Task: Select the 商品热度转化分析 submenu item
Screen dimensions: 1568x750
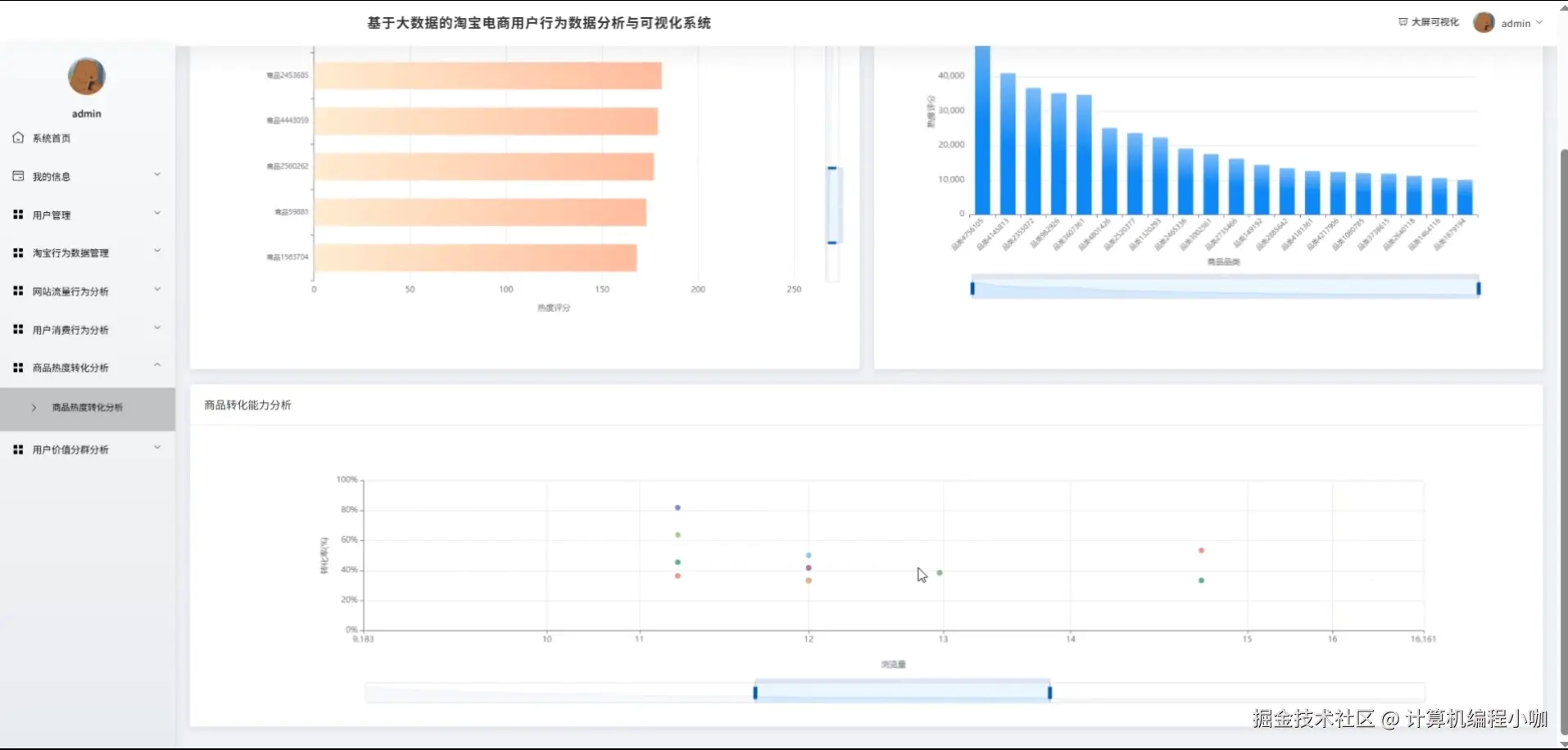Action: (86, 407)
